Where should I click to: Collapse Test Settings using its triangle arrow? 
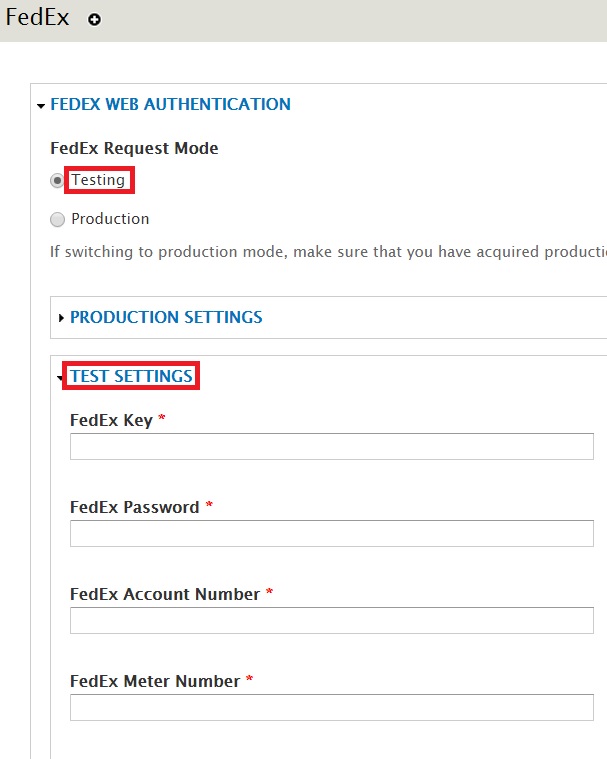[60, 377]
